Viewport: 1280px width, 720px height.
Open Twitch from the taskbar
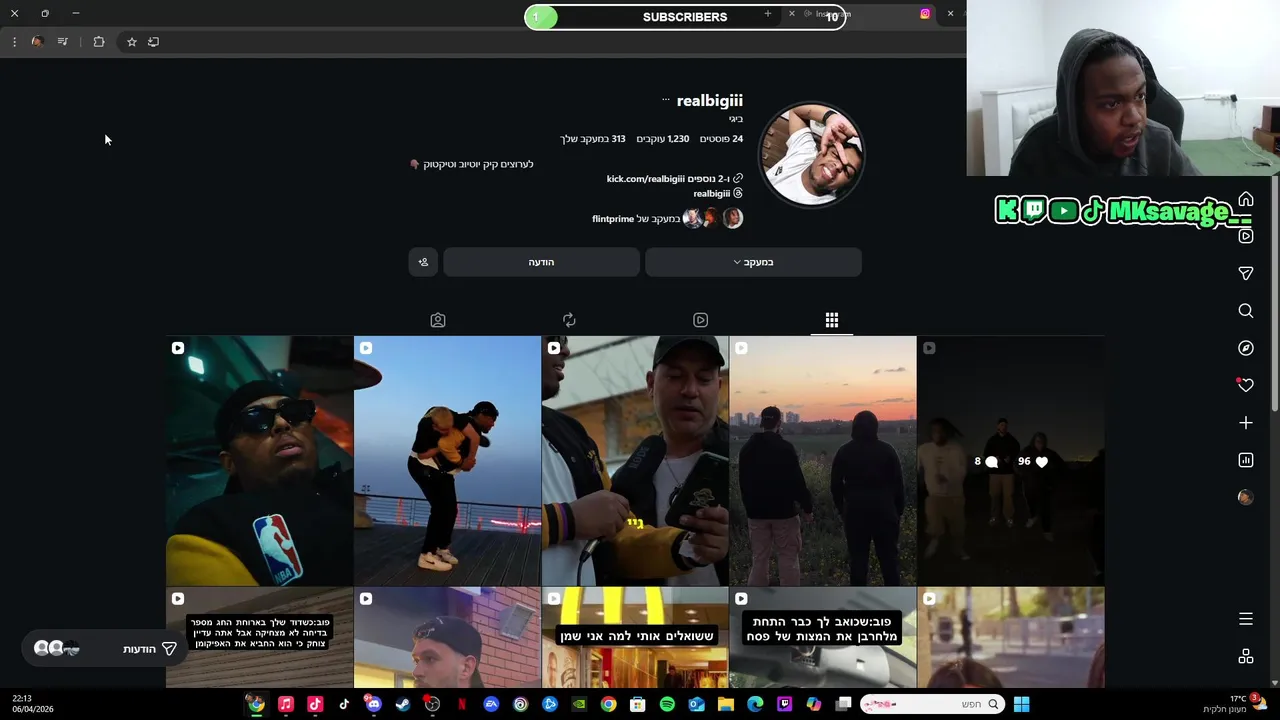785,705
